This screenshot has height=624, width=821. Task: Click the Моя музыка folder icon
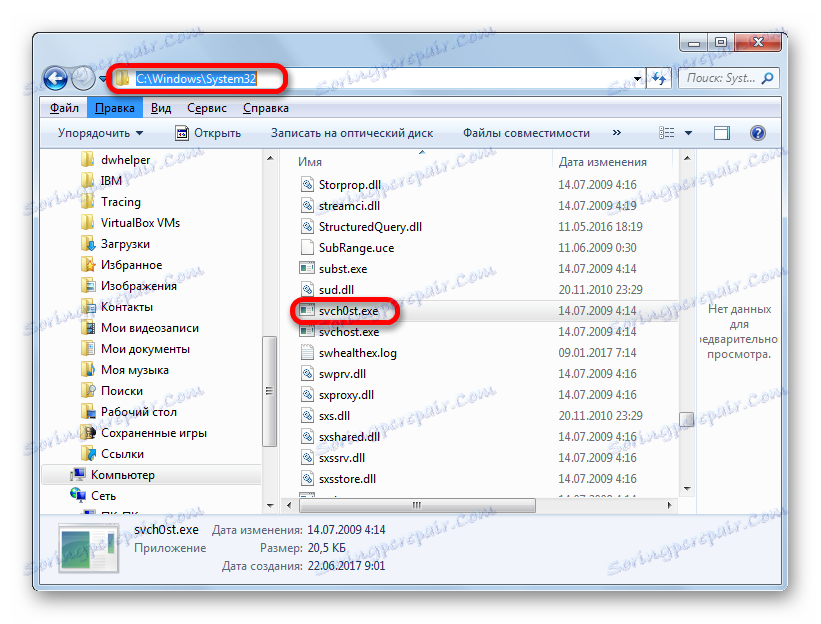coord(88,370)
